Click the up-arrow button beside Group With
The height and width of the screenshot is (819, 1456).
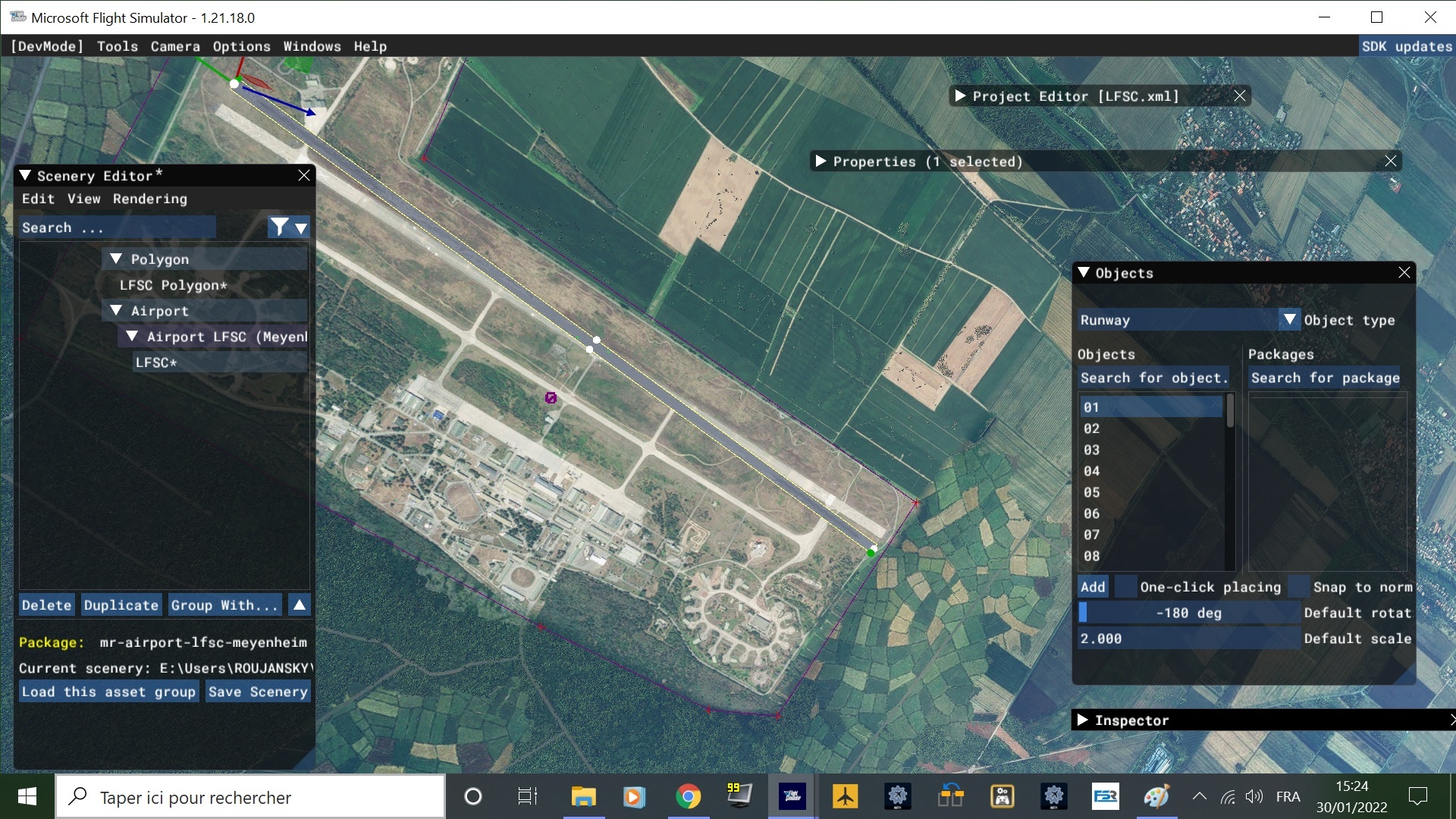(300, 605)
